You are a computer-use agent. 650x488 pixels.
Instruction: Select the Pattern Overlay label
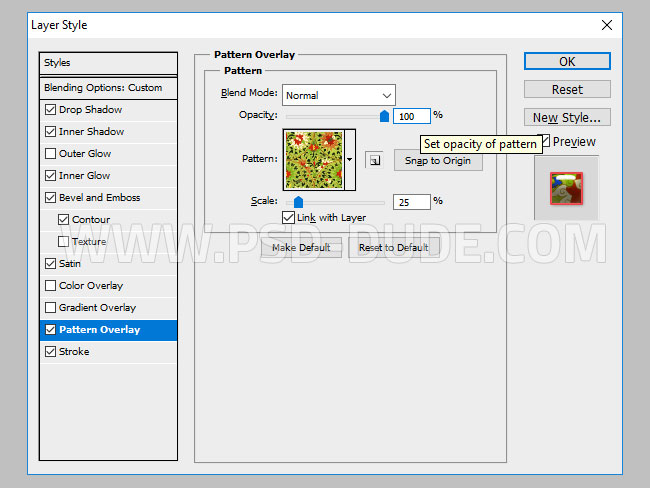[99, 330]
